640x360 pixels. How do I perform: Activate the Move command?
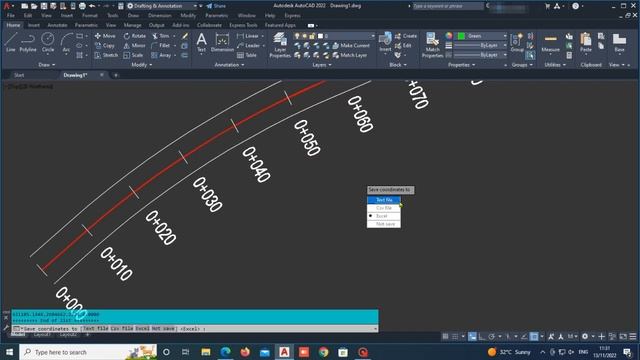105,36
